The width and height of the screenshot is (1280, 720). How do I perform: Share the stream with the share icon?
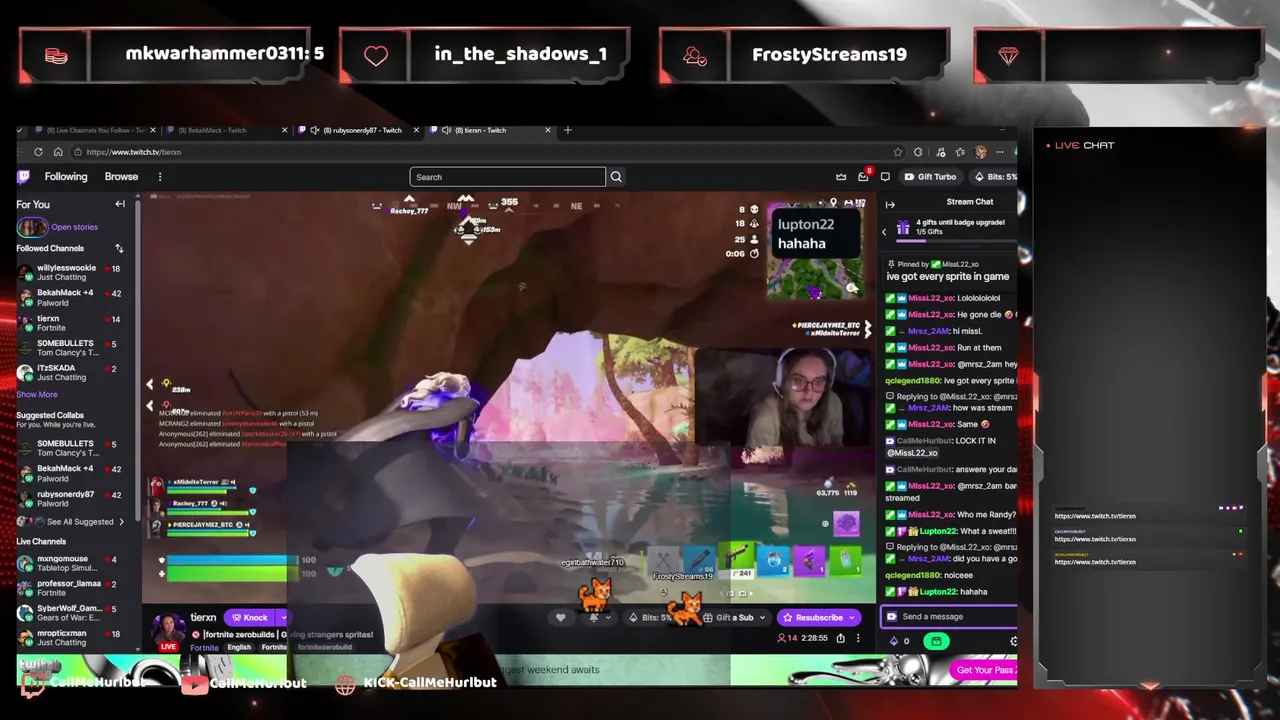pos(840,638)
